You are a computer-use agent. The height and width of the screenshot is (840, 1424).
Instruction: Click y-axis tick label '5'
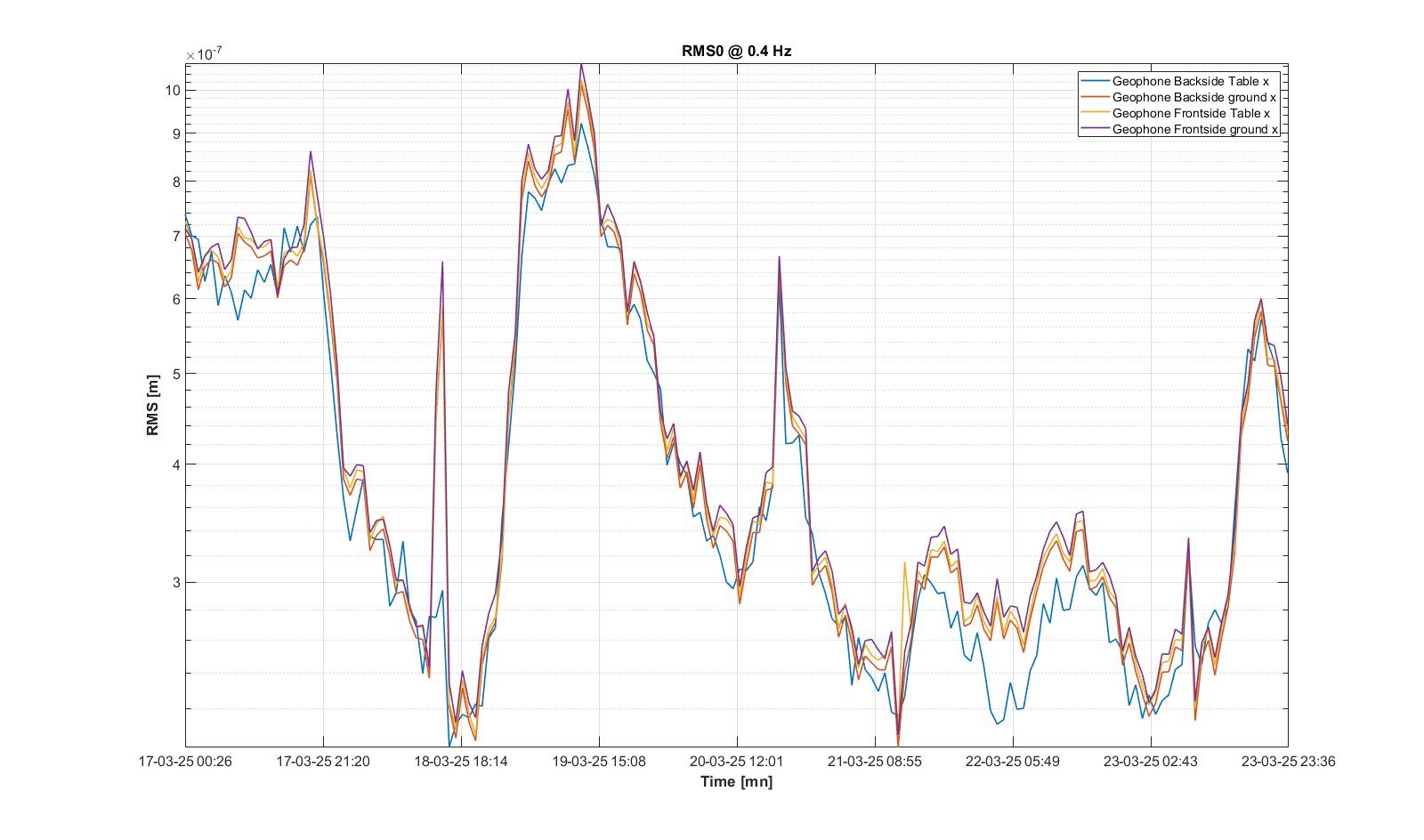[x=176, y=374]
